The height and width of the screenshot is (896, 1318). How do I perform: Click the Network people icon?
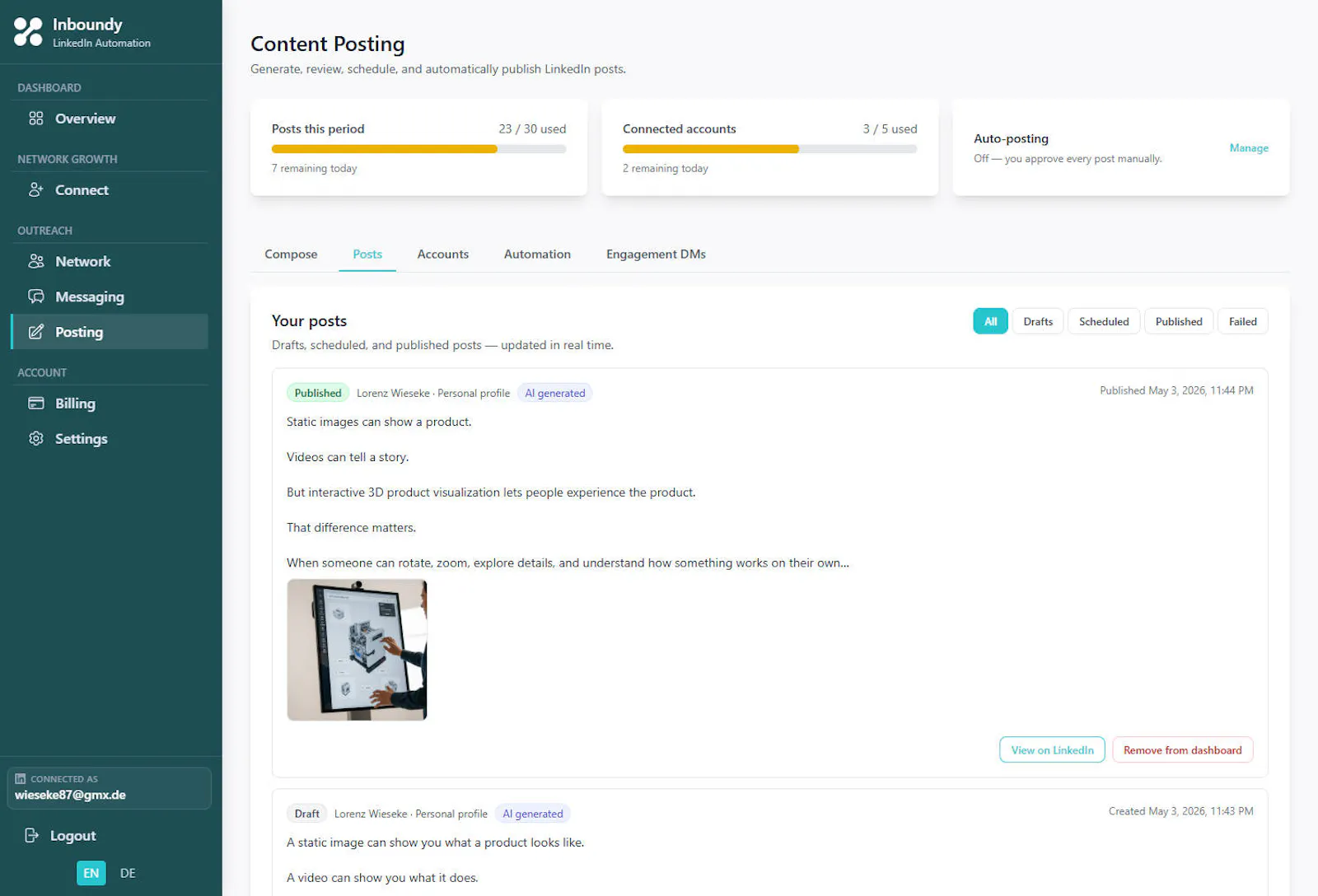coord(36,262)
